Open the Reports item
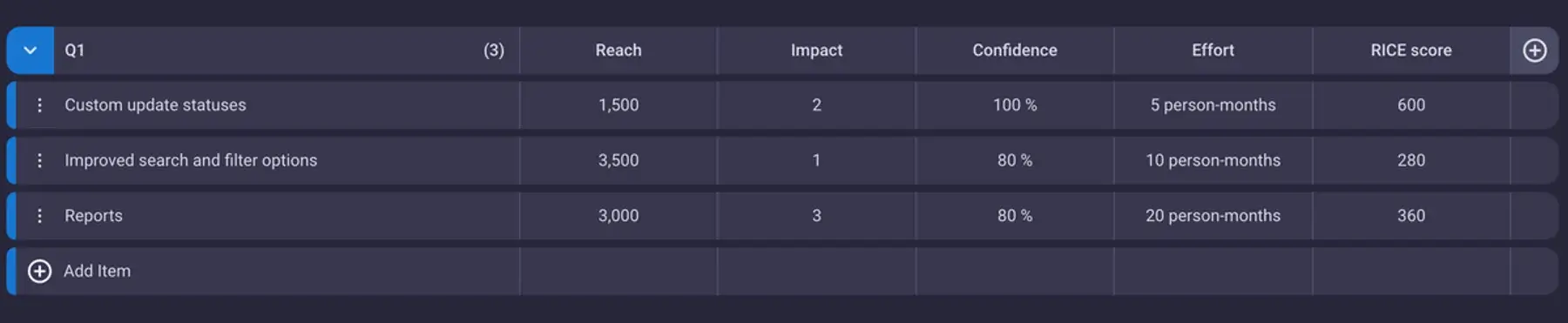This screenshot has height=323, width=1568. point(93,216)
